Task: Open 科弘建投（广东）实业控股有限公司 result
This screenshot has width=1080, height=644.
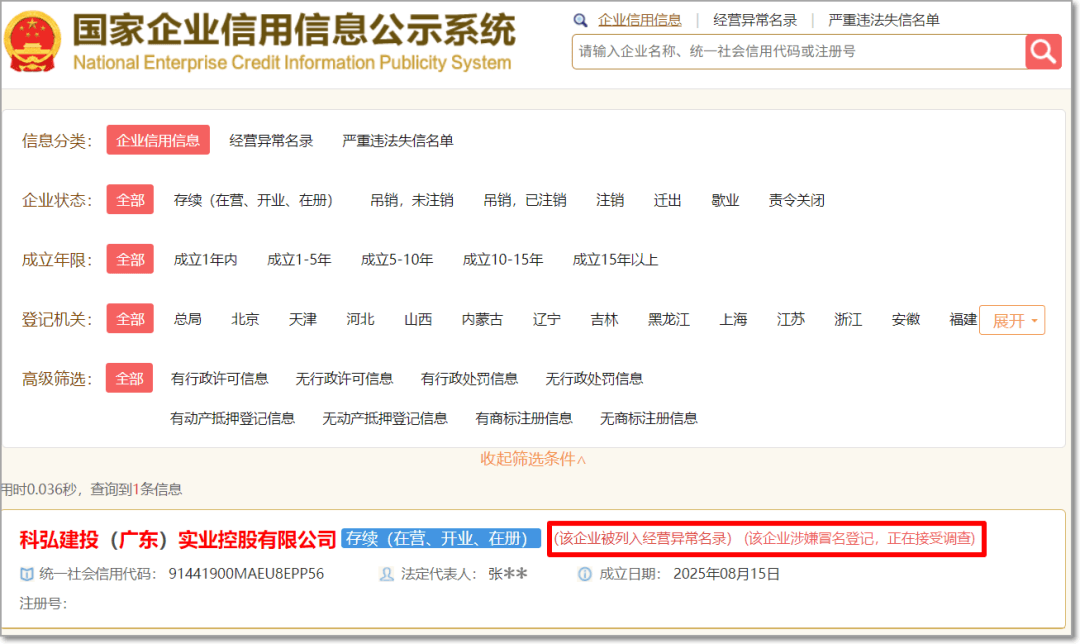Action: [x=178, y=539]
